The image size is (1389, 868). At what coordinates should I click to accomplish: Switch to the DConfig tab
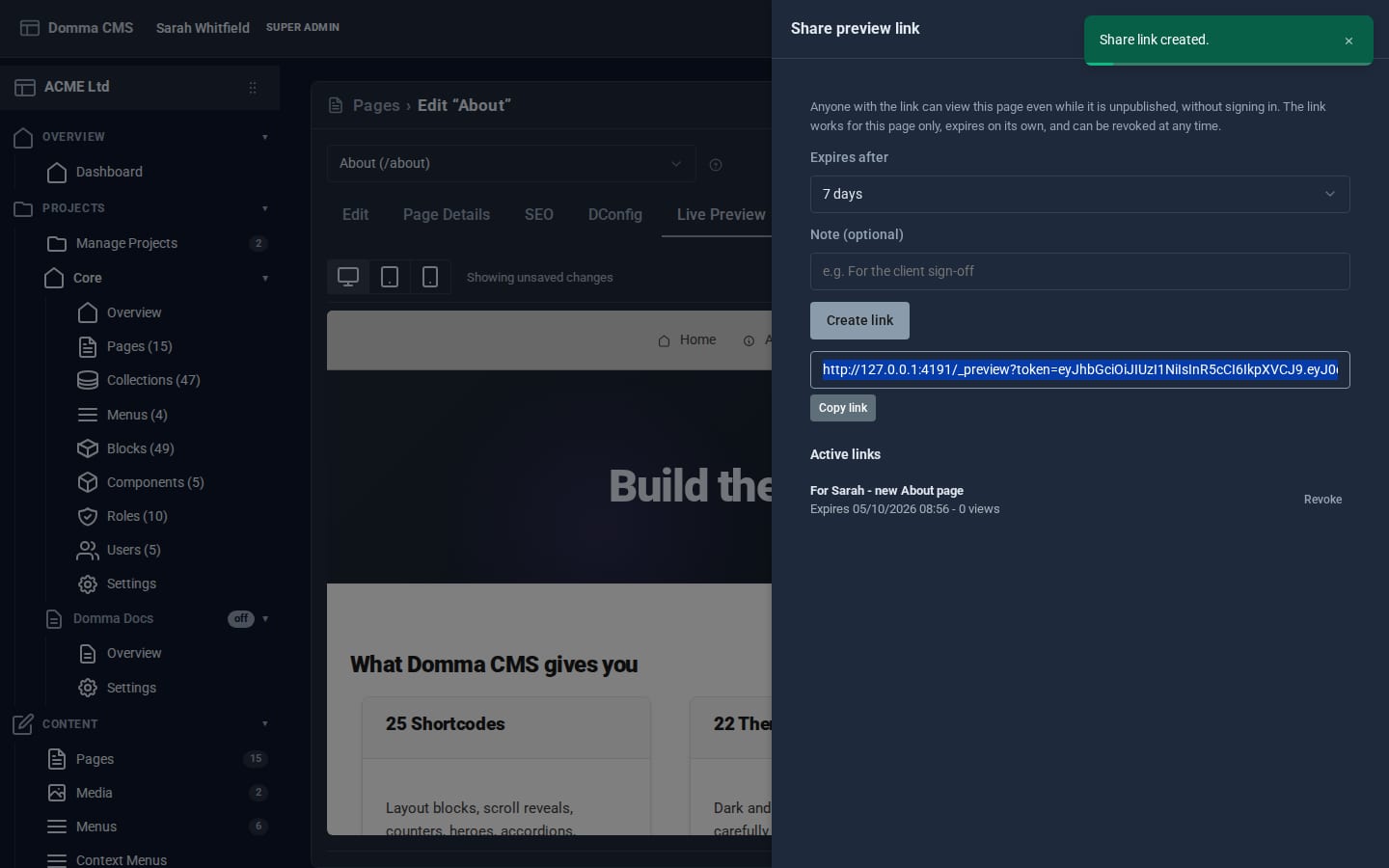click(615, 214)
